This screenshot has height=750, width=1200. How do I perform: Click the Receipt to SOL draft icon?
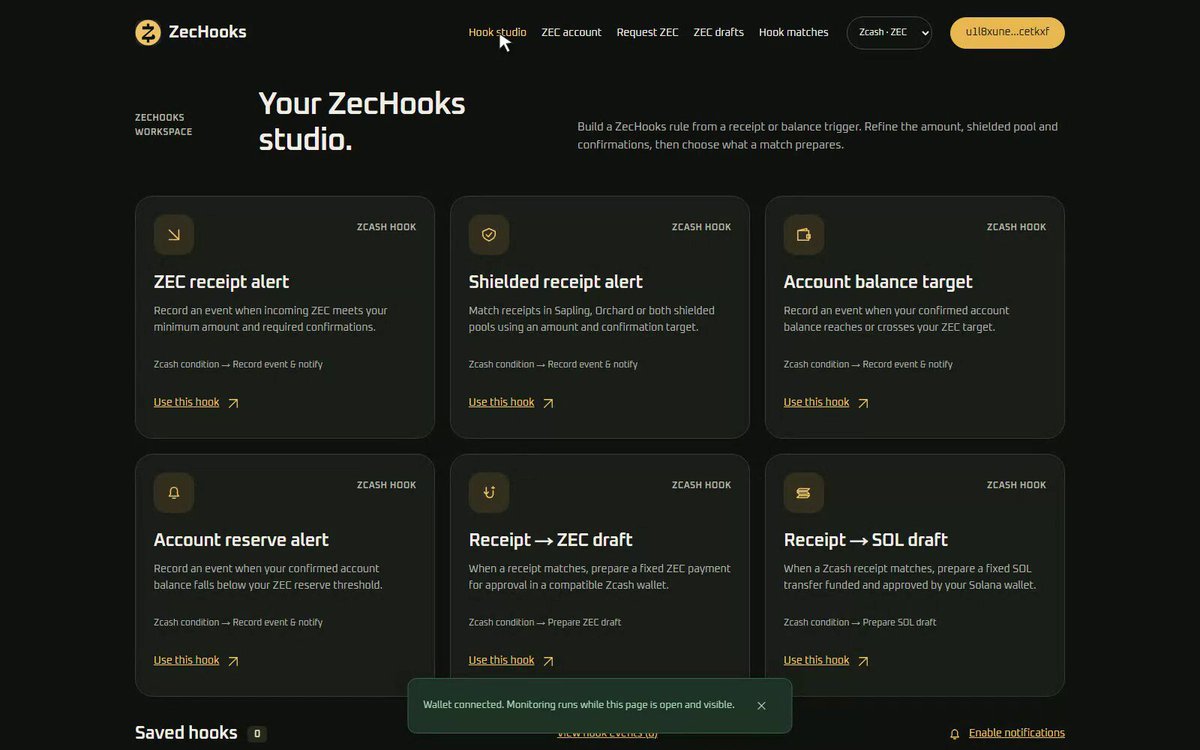point(804,493)
